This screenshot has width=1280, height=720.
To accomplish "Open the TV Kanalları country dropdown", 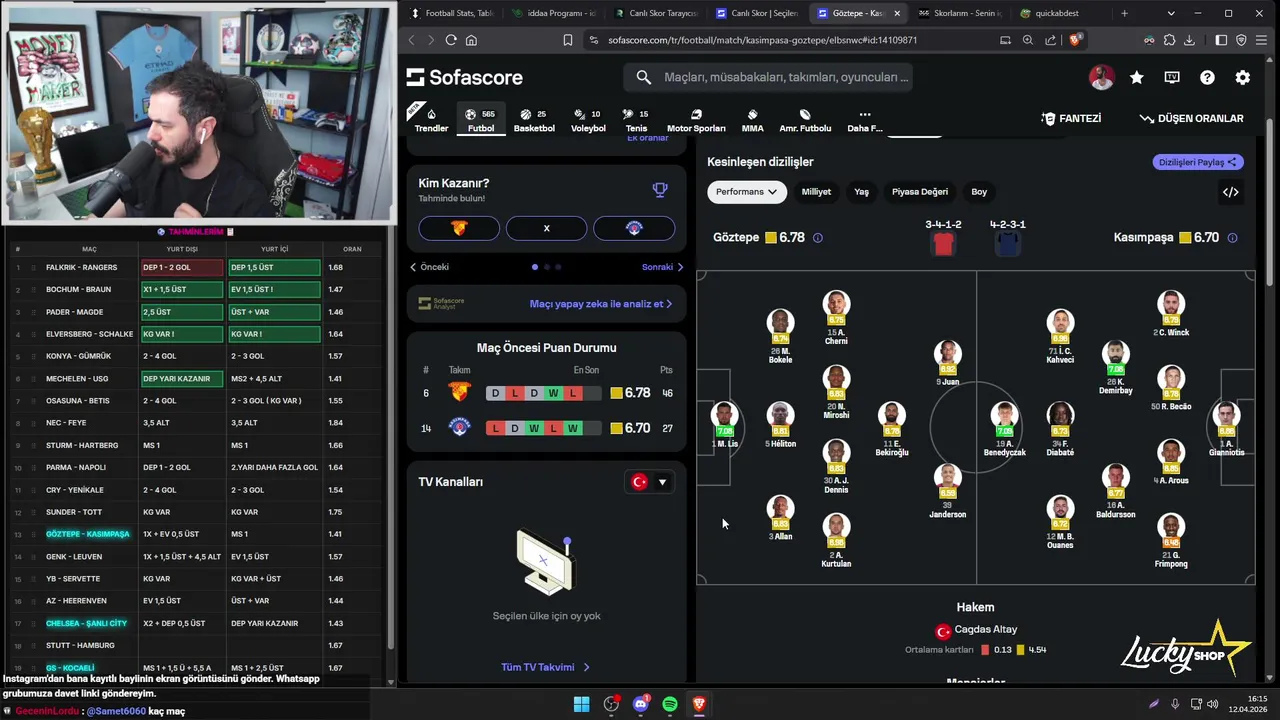I will pyautogui.click(x=649, y=482).
